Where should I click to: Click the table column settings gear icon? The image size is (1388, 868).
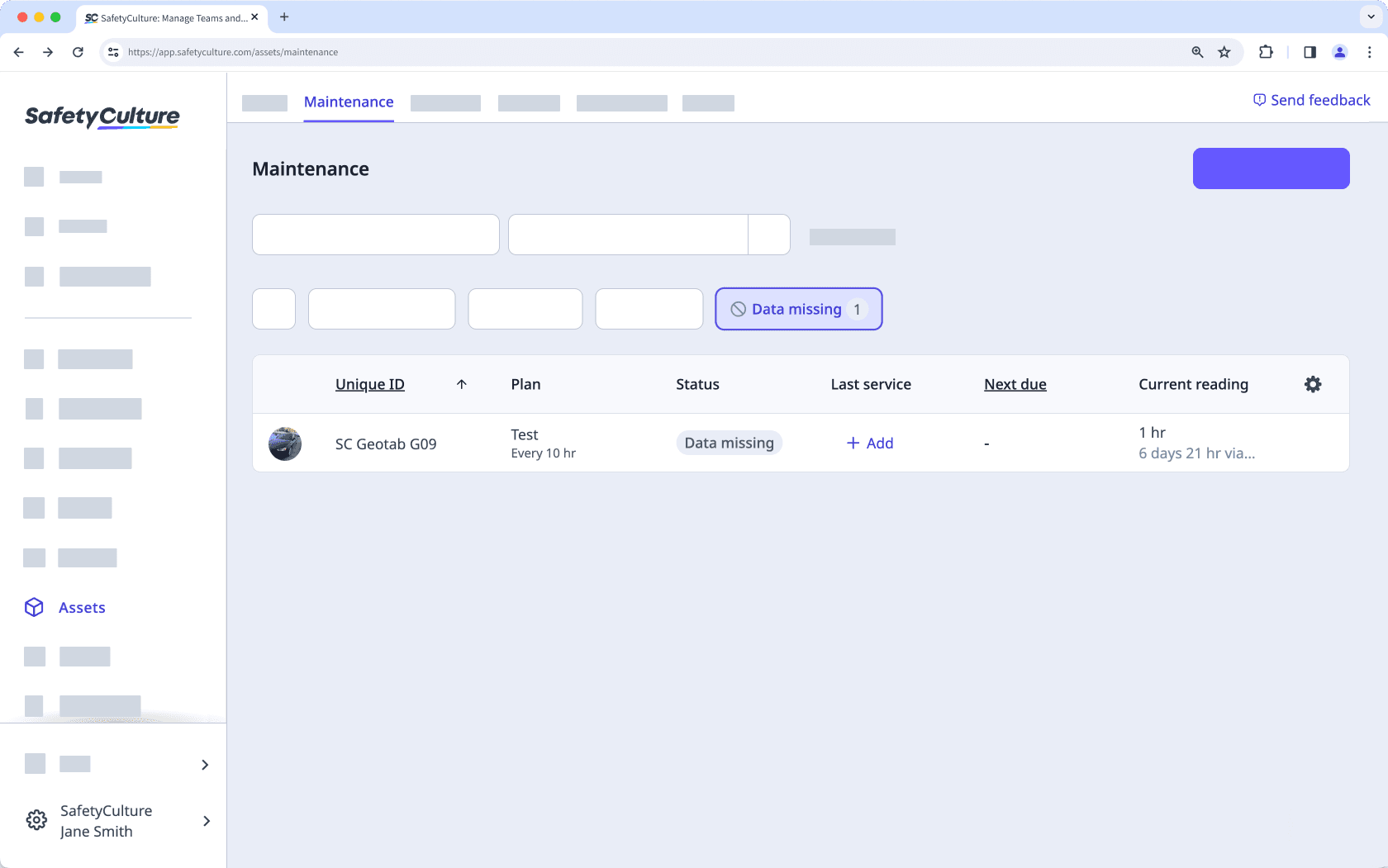point(1313,384)
